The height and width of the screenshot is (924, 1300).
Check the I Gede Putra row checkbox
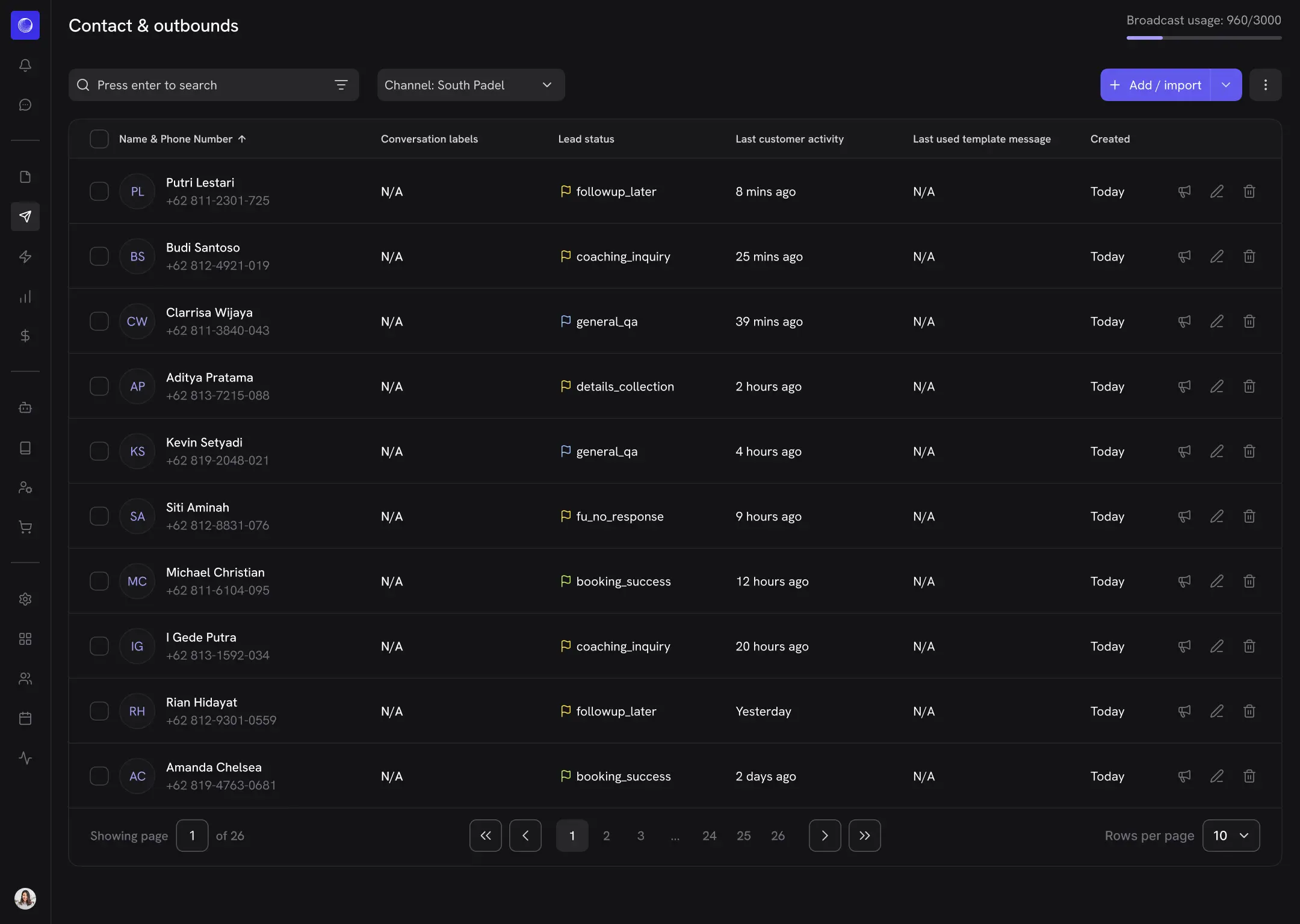click(99, 646)
